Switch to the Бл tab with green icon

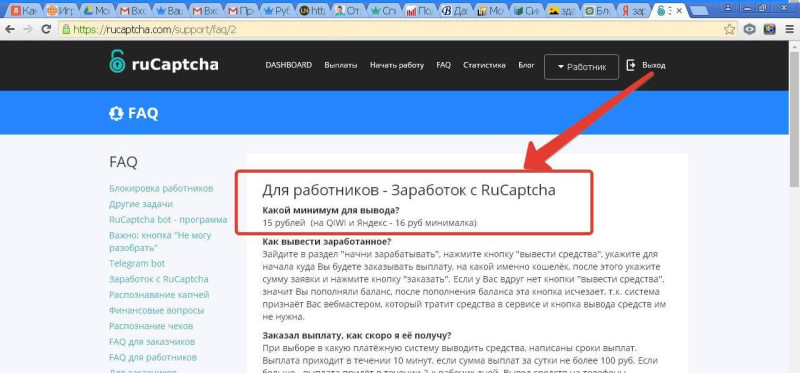click(x=597, y=11)
